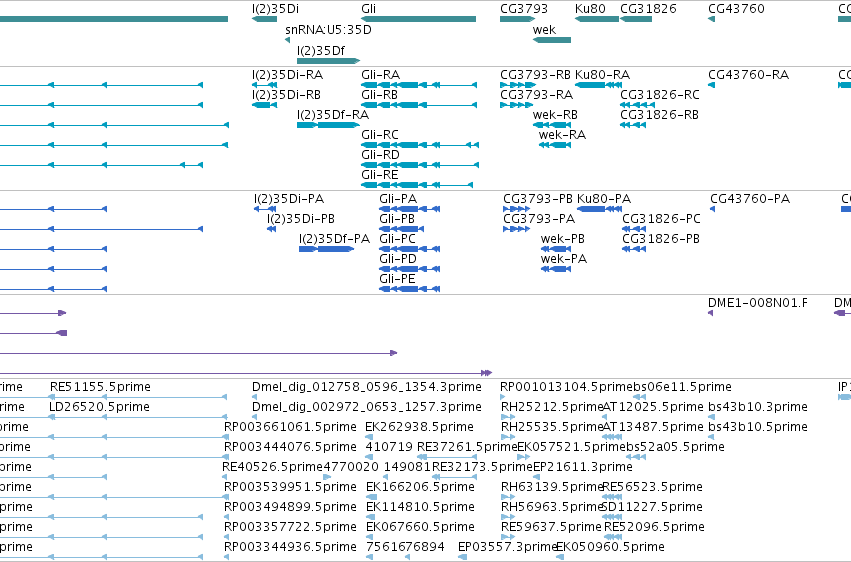Select the Gli-RE transcript label
Screen dimensions: 851x562
(380, 175)
